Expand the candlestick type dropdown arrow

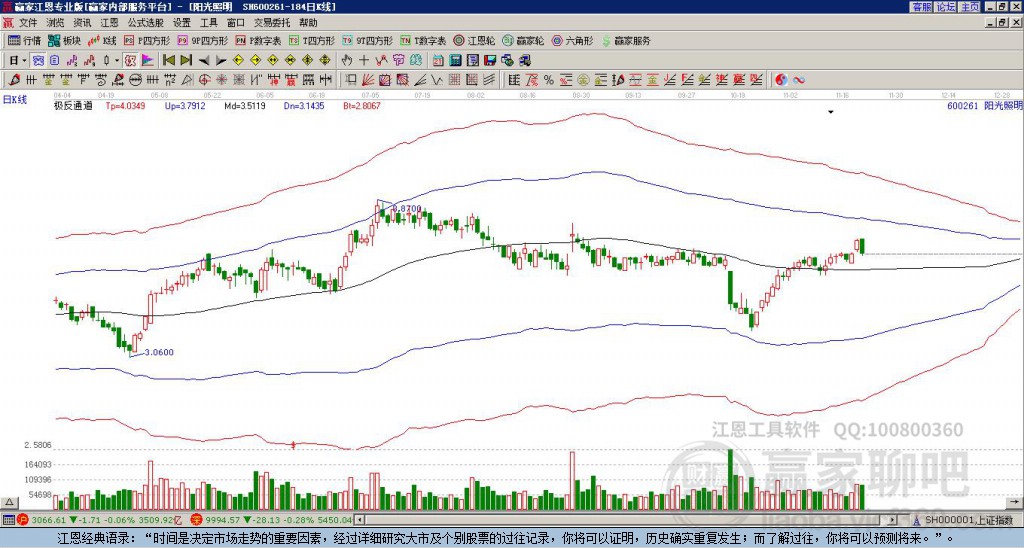[116, 61]
